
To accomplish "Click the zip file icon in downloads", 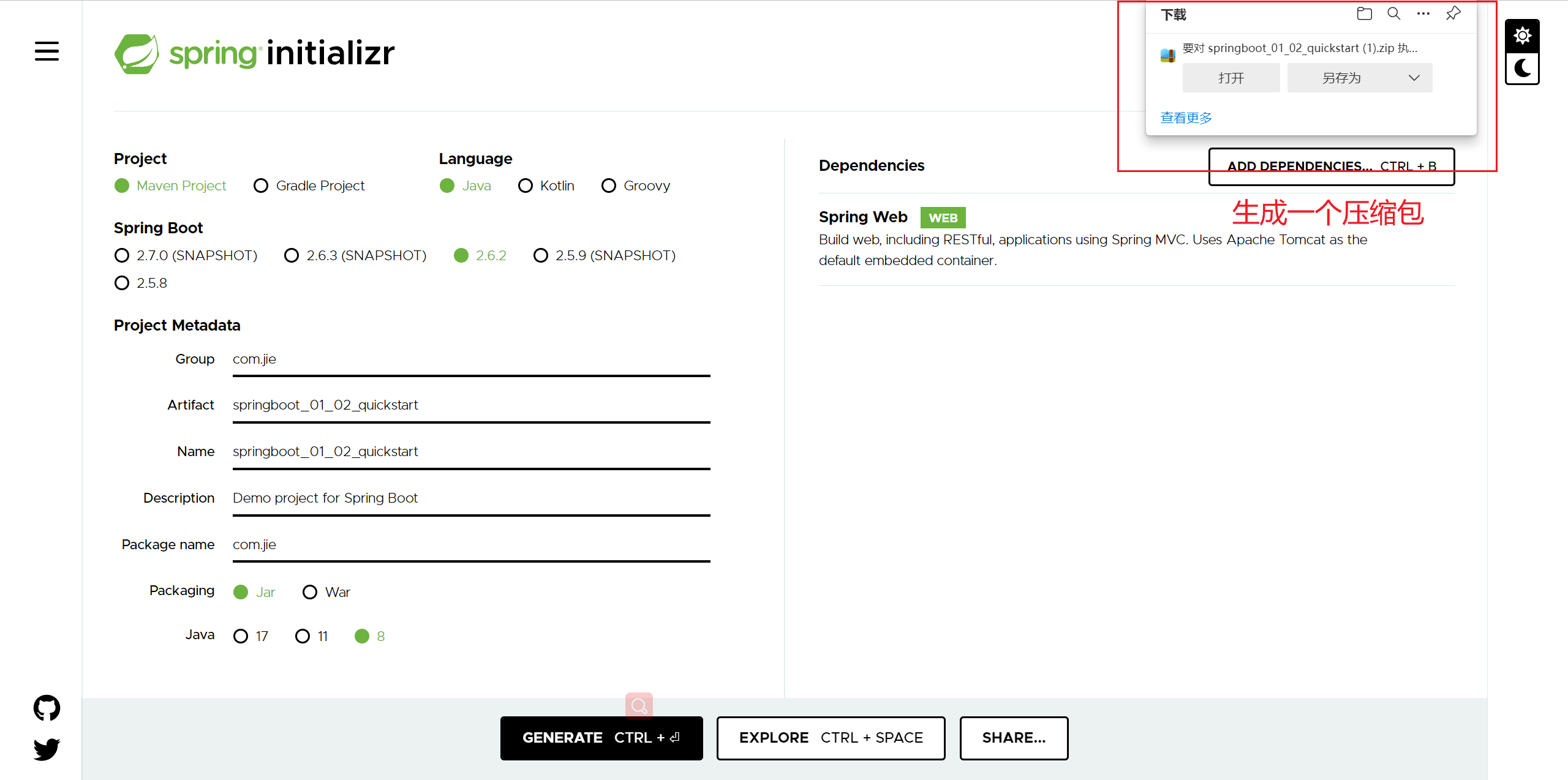I will [1167, 55].
